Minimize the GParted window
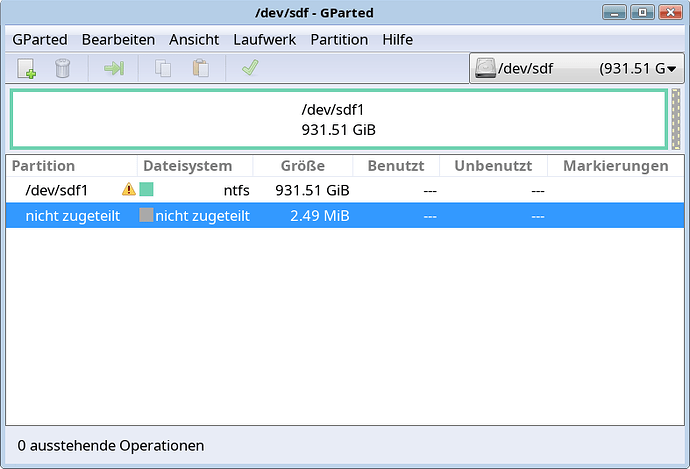Viewport: 690px width, 469px height. pyautogui.click(x=614, y=12)
